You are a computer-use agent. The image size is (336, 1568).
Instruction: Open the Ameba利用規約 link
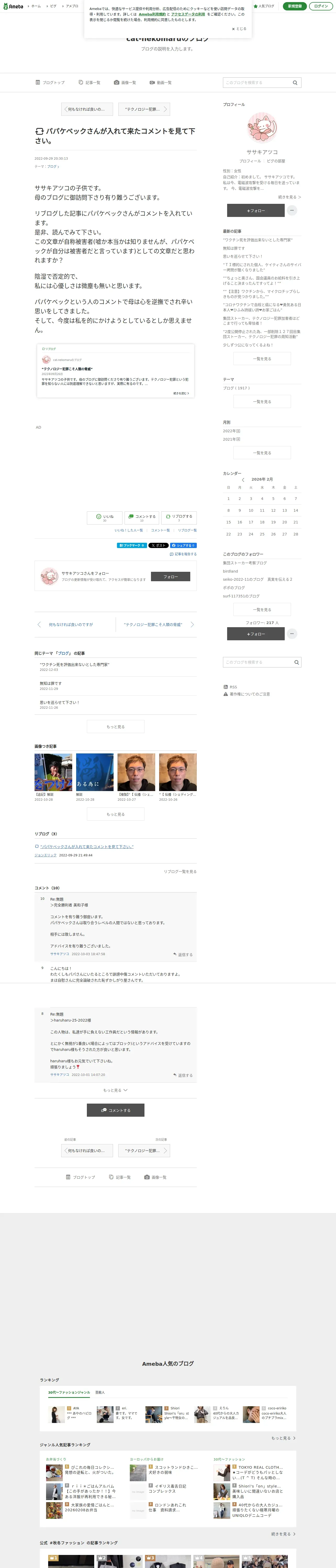pos(153,14)
